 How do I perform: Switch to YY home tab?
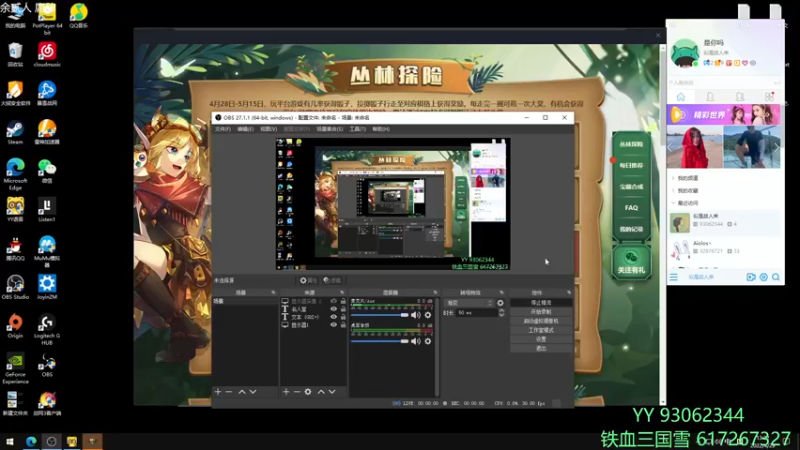point(681,97)
